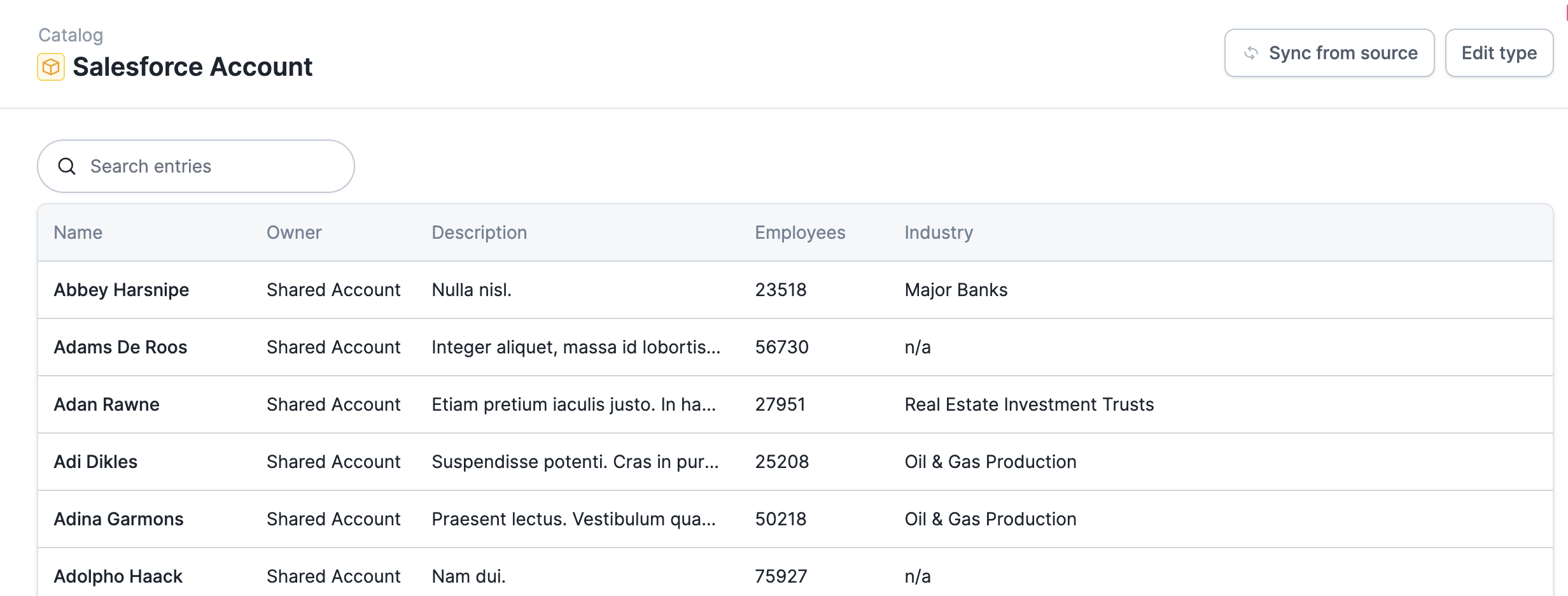The width and height of the screenshot is (1568, 596).
Task: Click the Industry column header
Action: click(x=939, y=232)
